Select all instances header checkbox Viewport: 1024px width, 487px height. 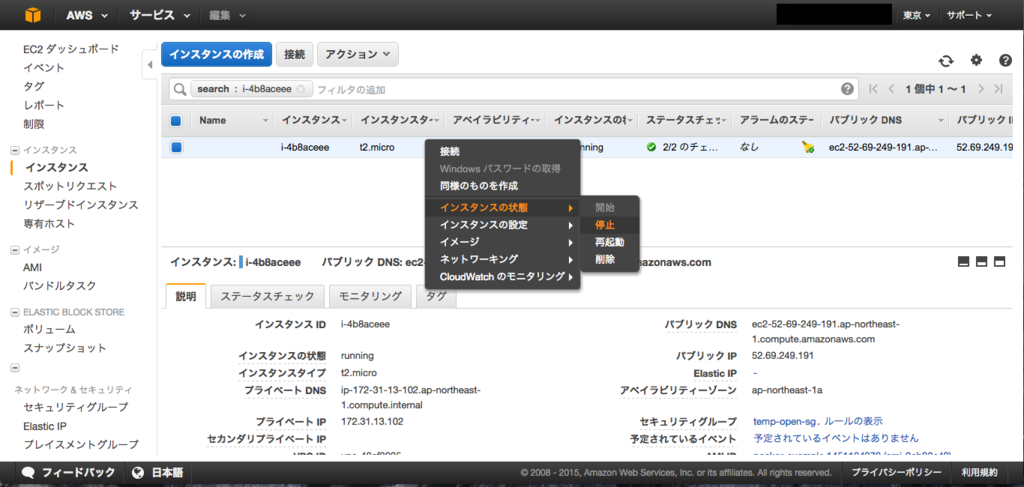click(x=176, y=121)
